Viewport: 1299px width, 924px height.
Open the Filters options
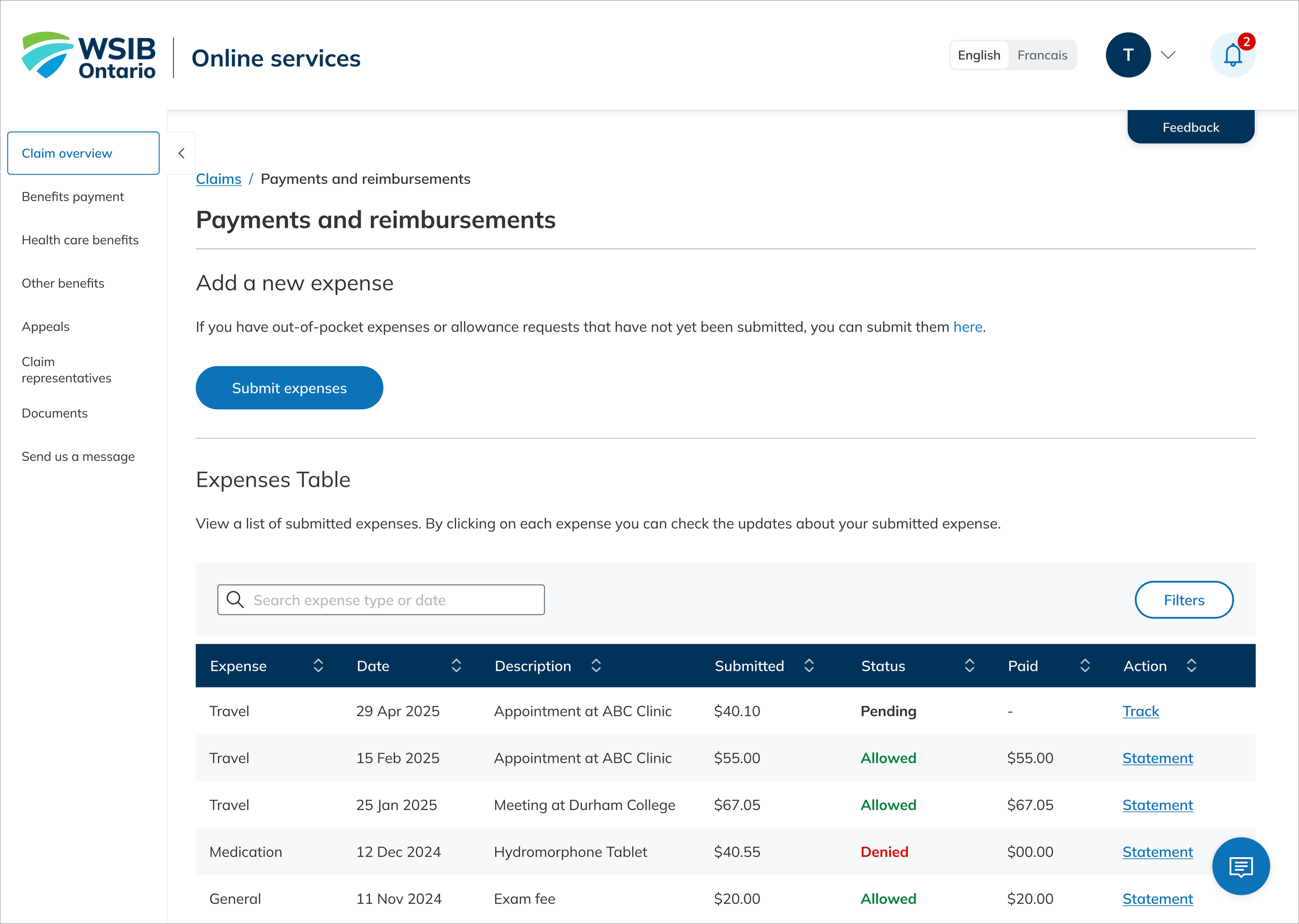pos(1184,600)
